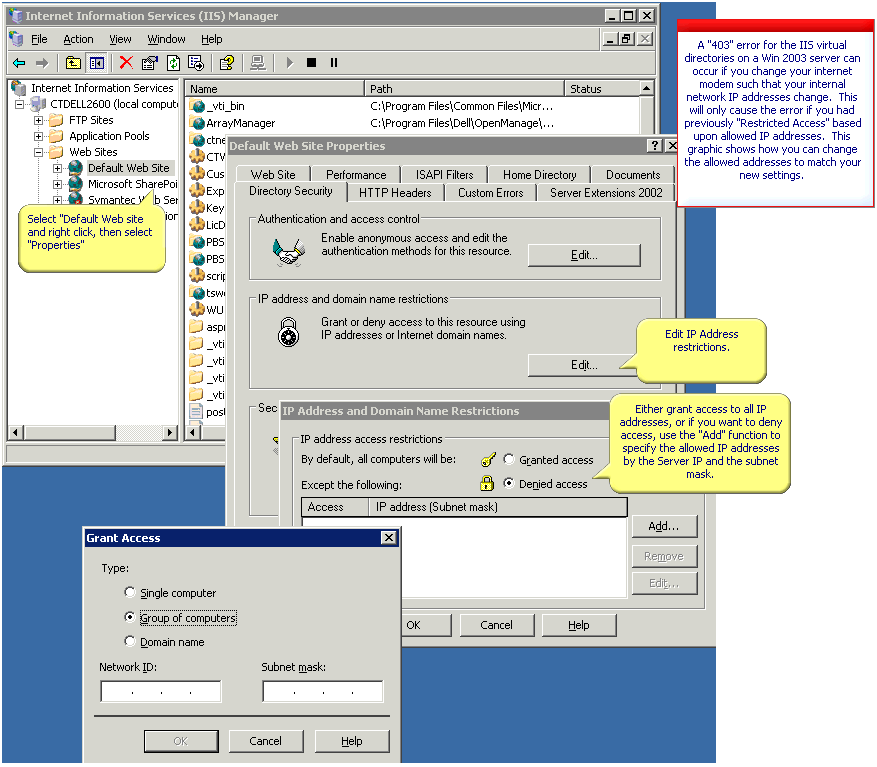Open the Action menu

point(78,39)
